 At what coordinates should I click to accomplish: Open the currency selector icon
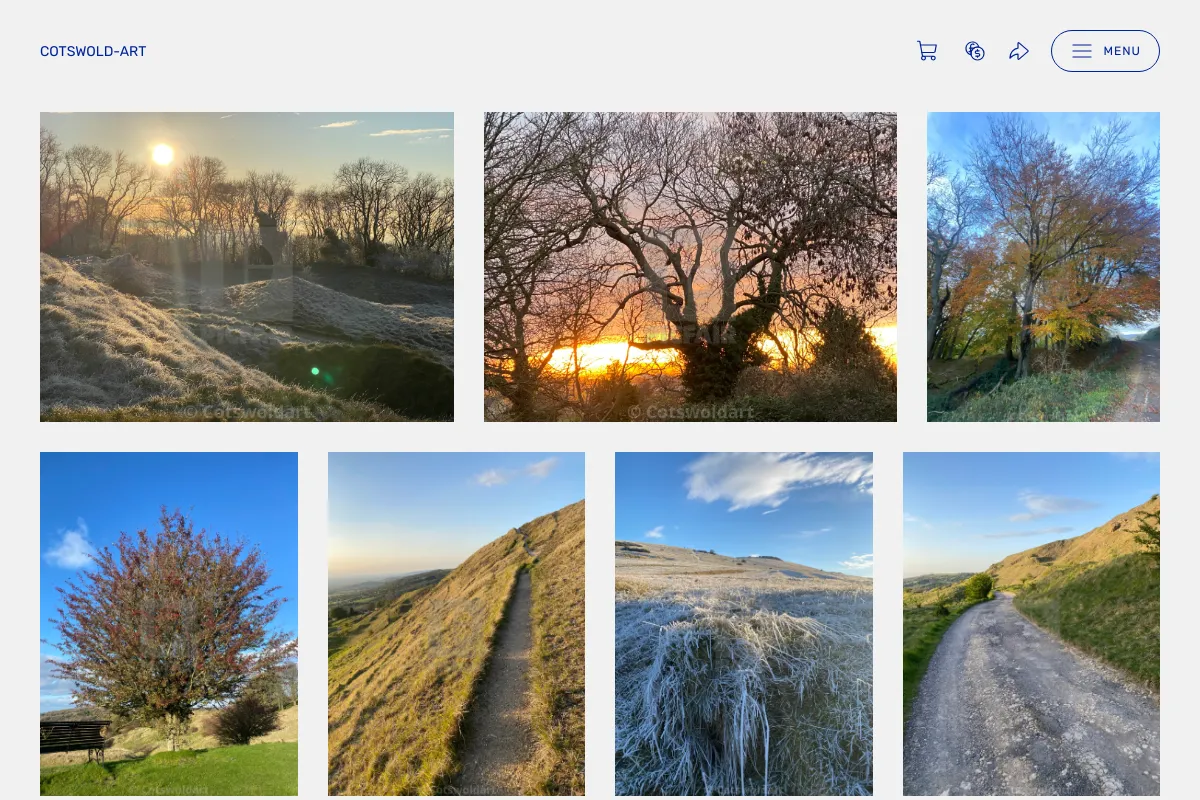pos(975,51)
